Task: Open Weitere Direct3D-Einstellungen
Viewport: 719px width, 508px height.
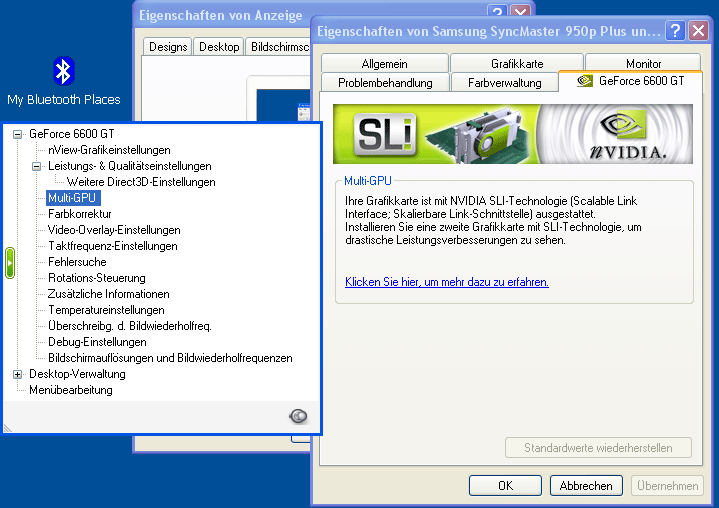Action: coord(141,182)
